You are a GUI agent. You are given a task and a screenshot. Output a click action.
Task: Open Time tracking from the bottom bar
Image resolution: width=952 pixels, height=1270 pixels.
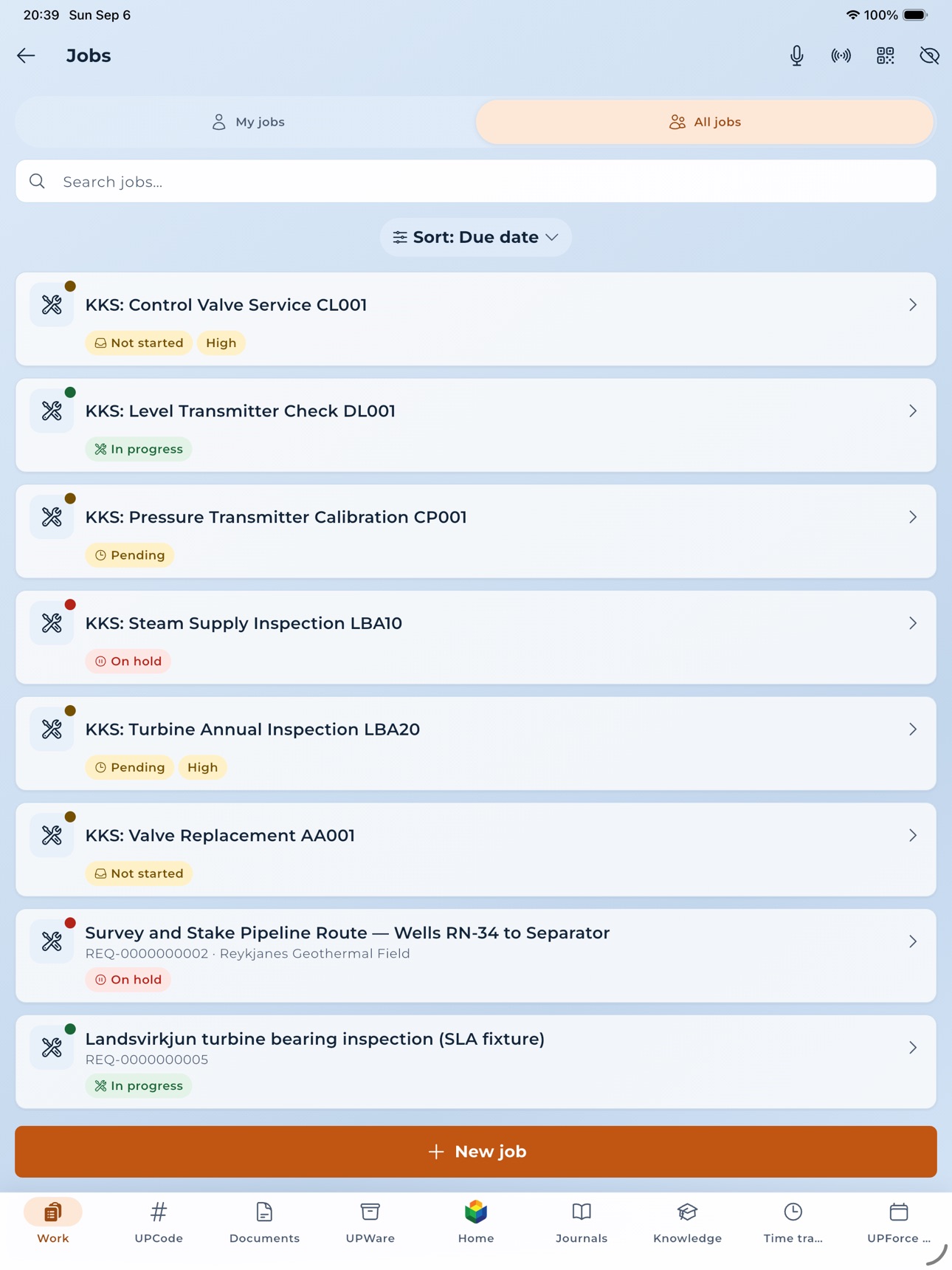[x=793, y=1222]
